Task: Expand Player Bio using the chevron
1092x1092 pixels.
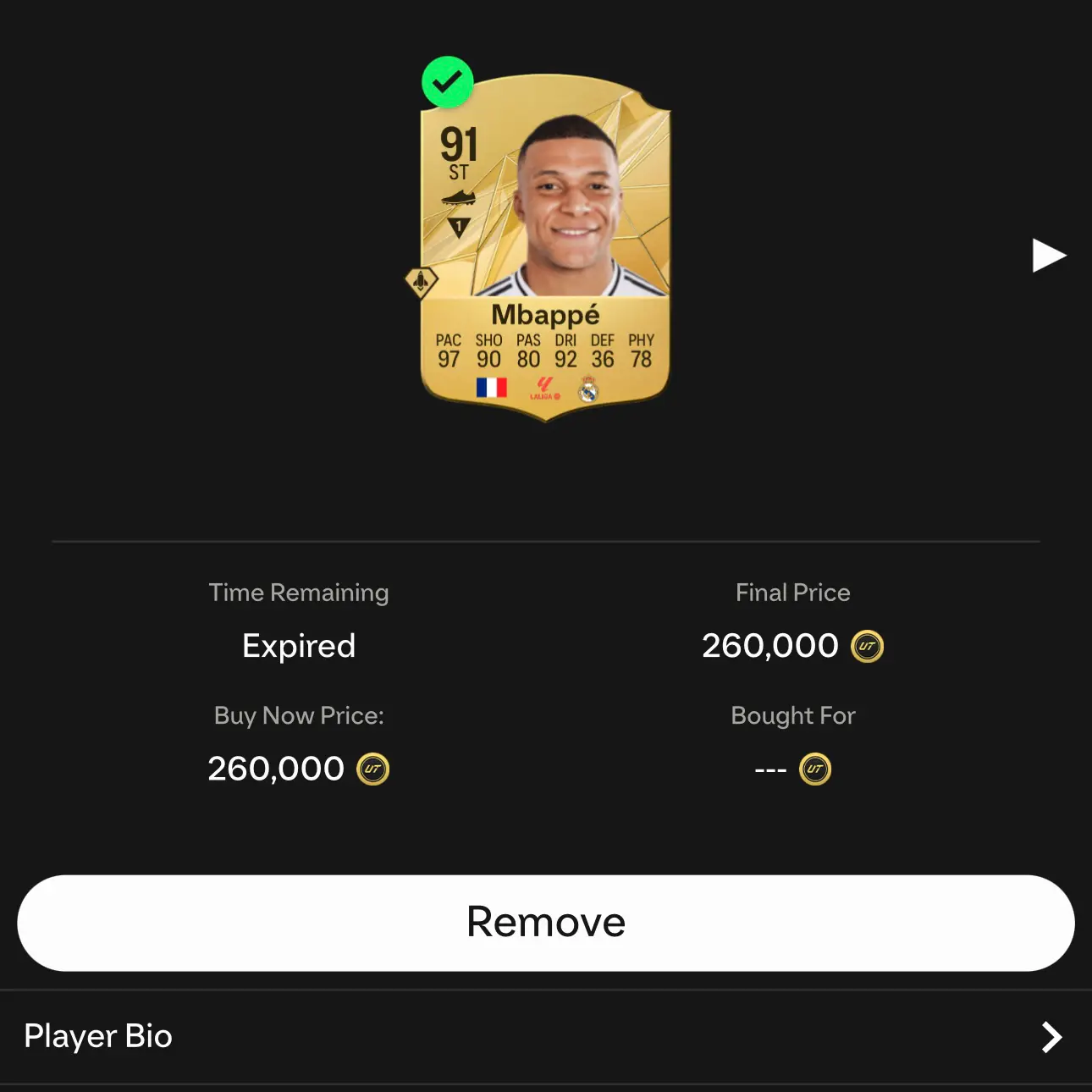Action: coord(1051,1037)
